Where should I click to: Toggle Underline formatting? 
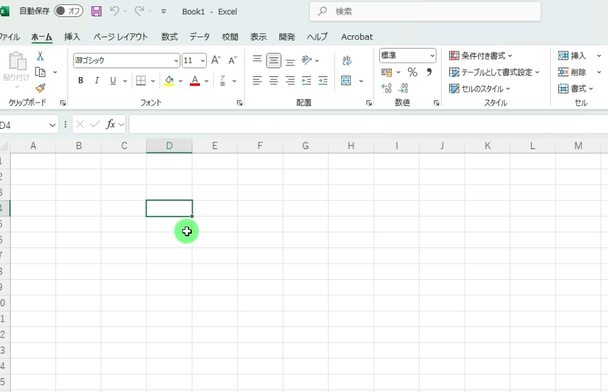pyautogui.click(x=113, y=81)
